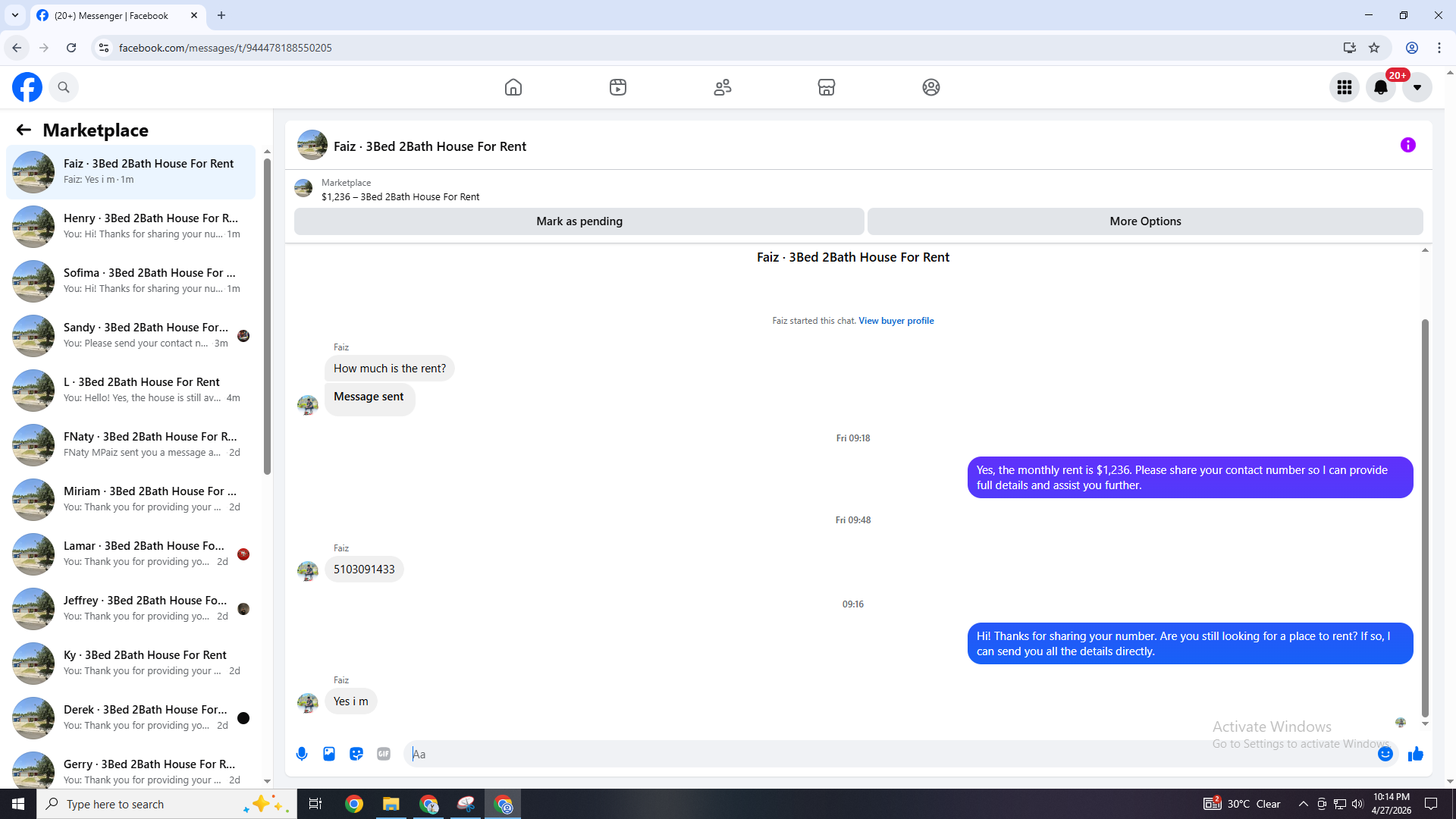
Task: Click the Mark as pending button
Action: [579, 221]
